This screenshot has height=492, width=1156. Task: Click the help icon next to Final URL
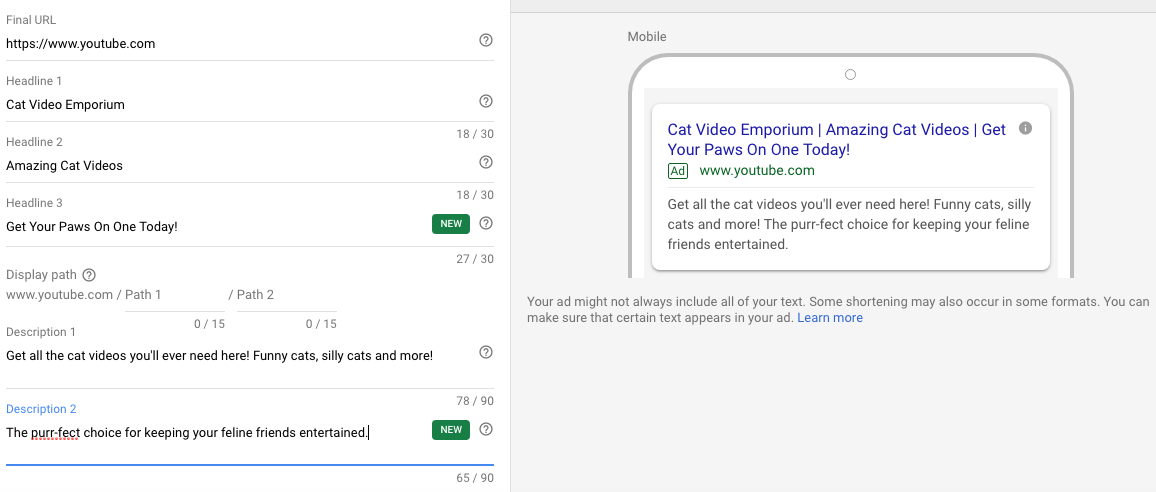486,40
